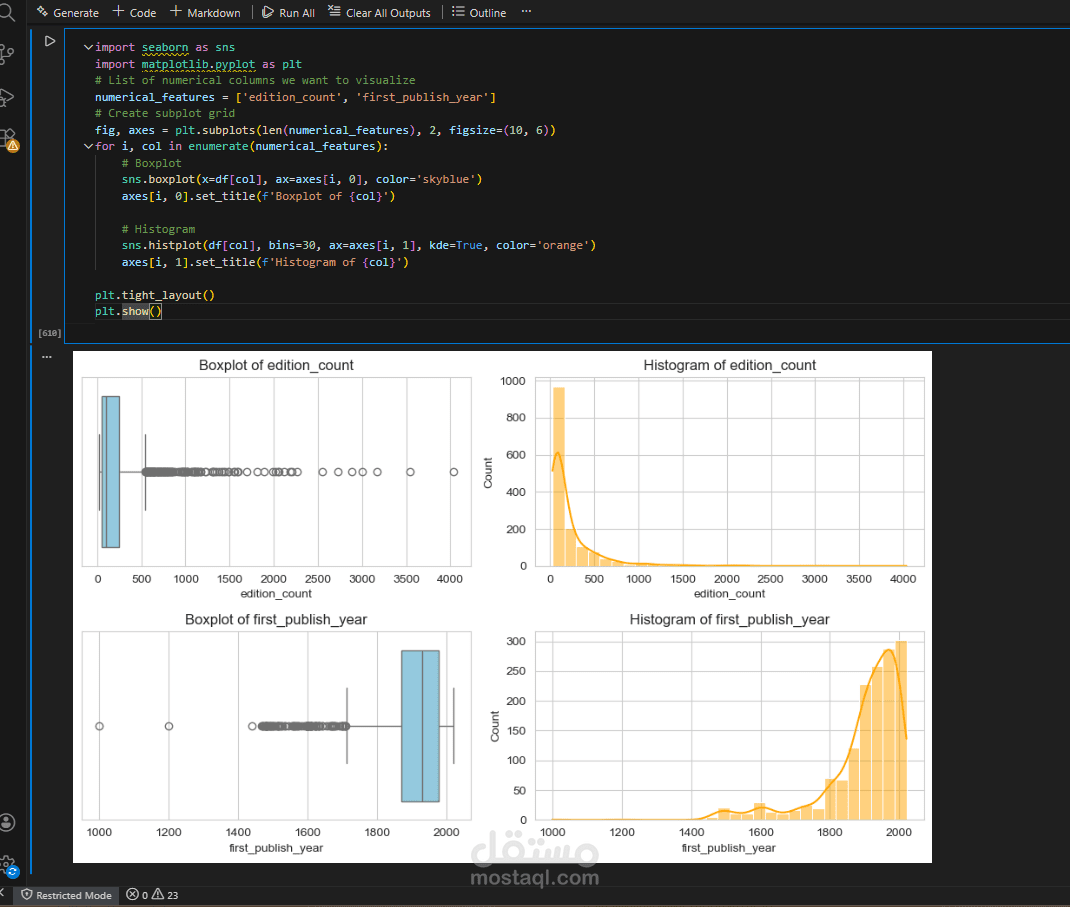Viewport: 1070px width, 907px height.
Task: Click the Generate toolbar button
Action: (68, 12)
